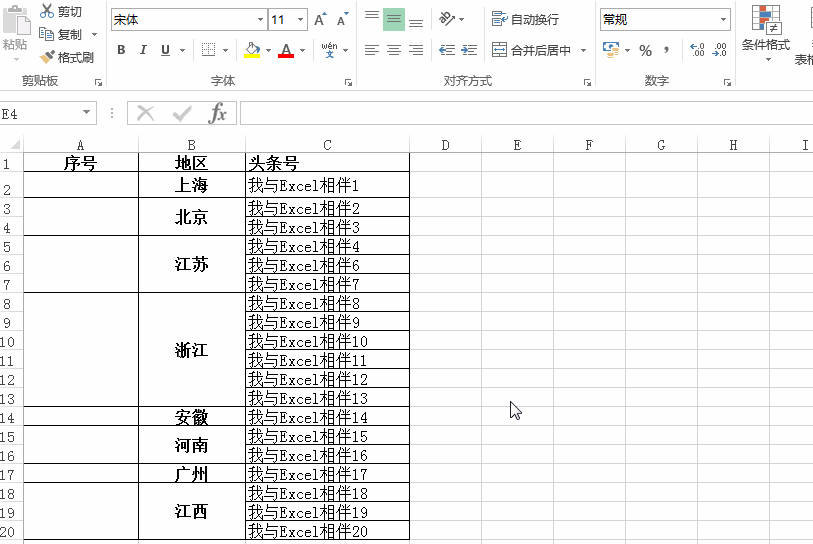The image size is (813, 544).
Task: Apply comma style separator
Action: 667,50
